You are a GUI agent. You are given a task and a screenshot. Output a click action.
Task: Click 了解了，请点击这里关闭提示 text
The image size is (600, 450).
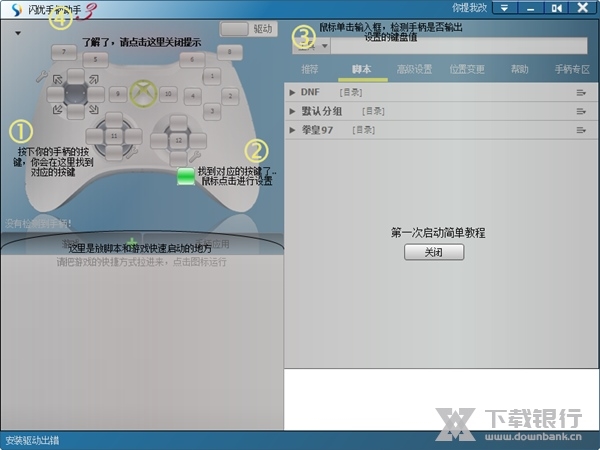click(142, 42)
